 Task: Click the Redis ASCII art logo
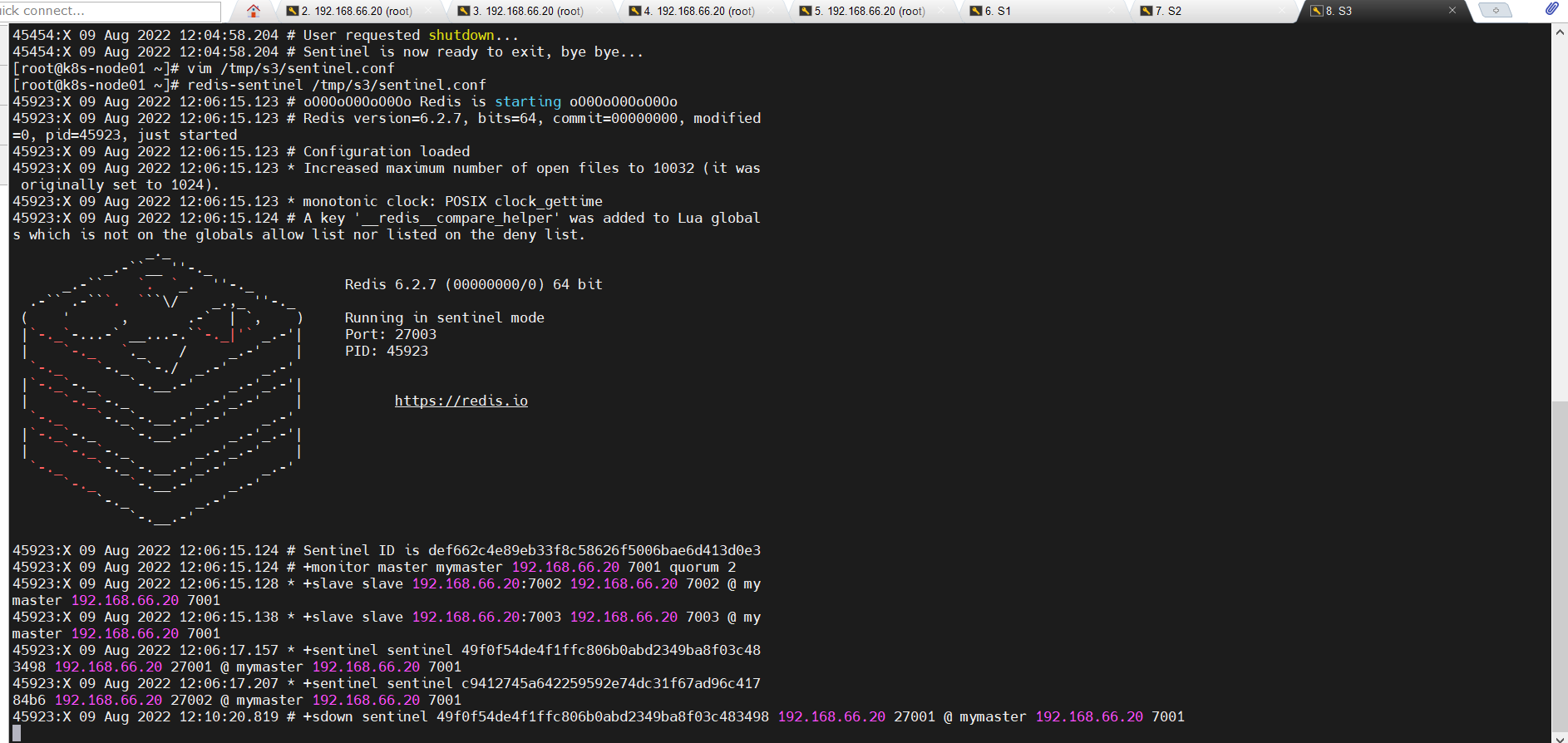click(x=162, y=388)
